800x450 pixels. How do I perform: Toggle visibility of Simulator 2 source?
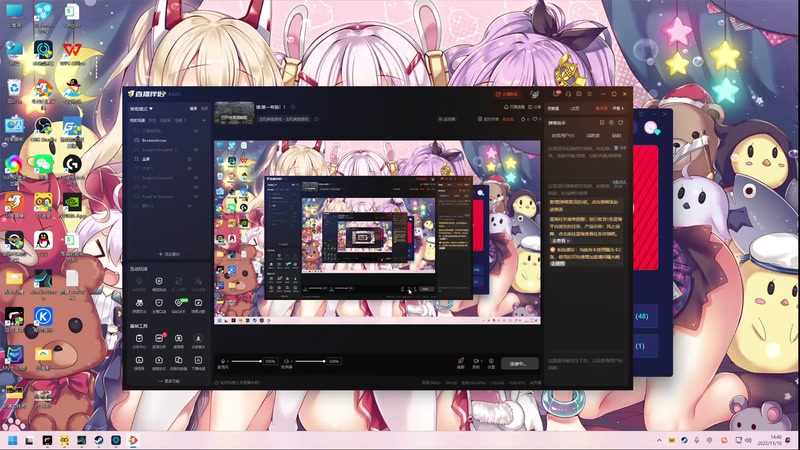tap(196, 150)
